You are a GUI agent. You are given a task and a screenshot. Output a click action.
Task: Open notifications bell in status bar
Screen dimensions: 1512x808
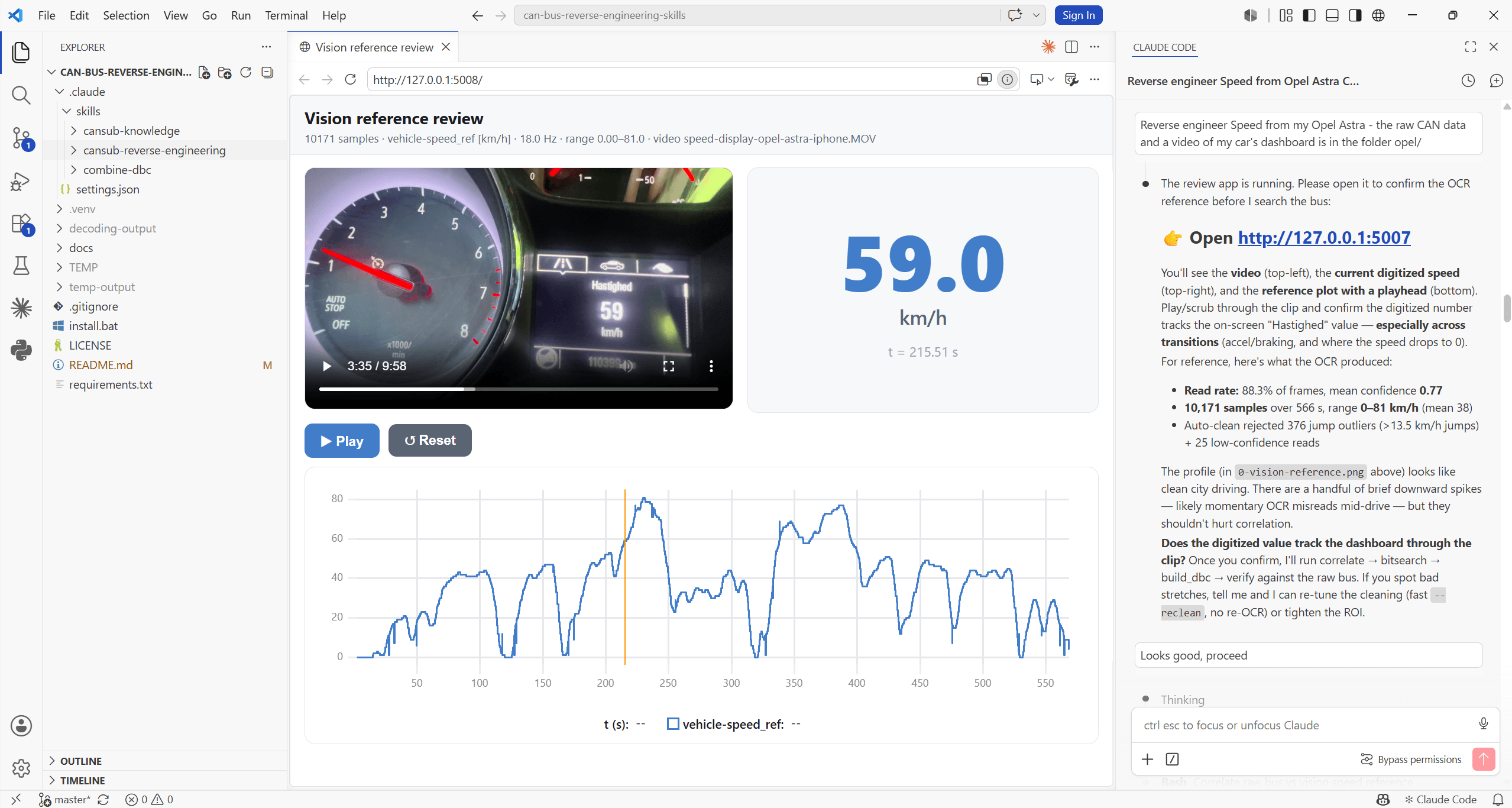pos(1498,799)
